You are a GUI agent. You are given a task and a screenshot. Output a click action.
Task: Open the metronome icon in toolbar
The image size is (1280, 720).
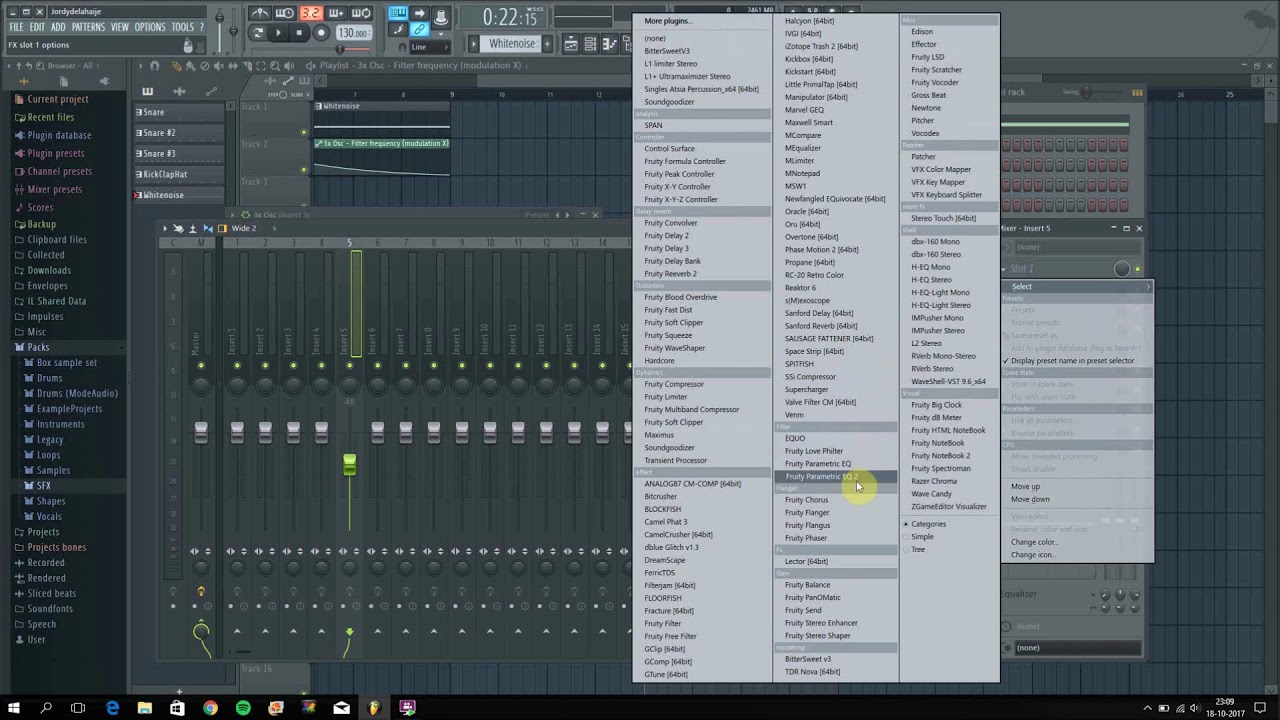[x=258, y=13]
